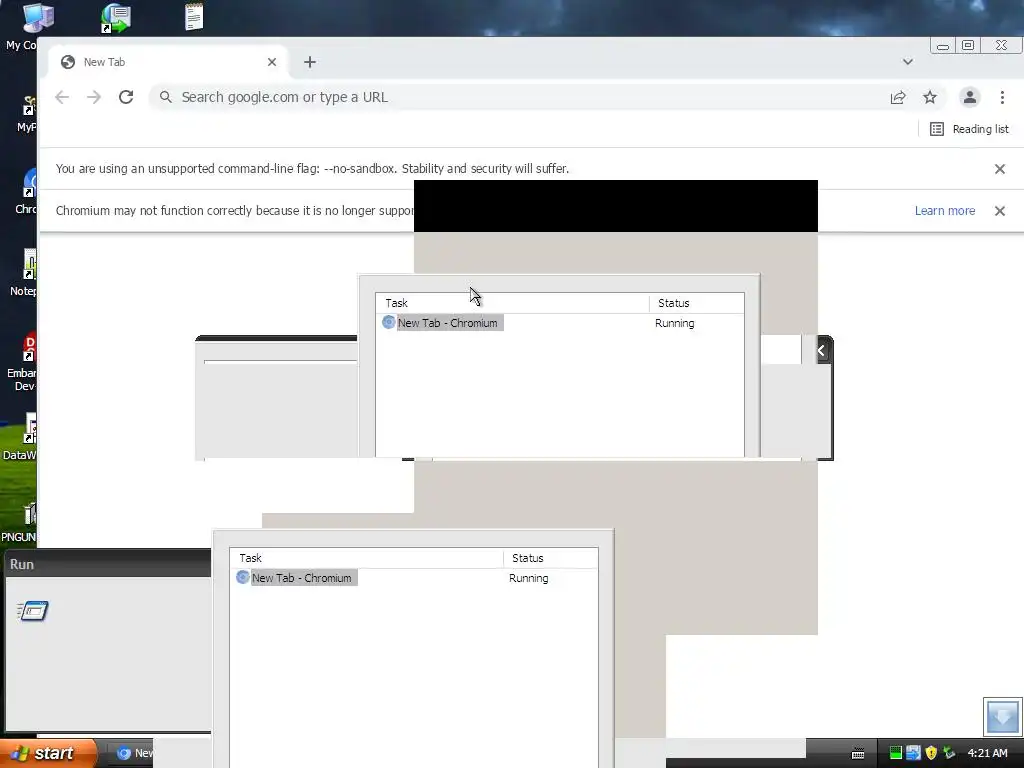Open the Reading list panel
Screen dimensions: 1024x768
click(x=969, y=129)
